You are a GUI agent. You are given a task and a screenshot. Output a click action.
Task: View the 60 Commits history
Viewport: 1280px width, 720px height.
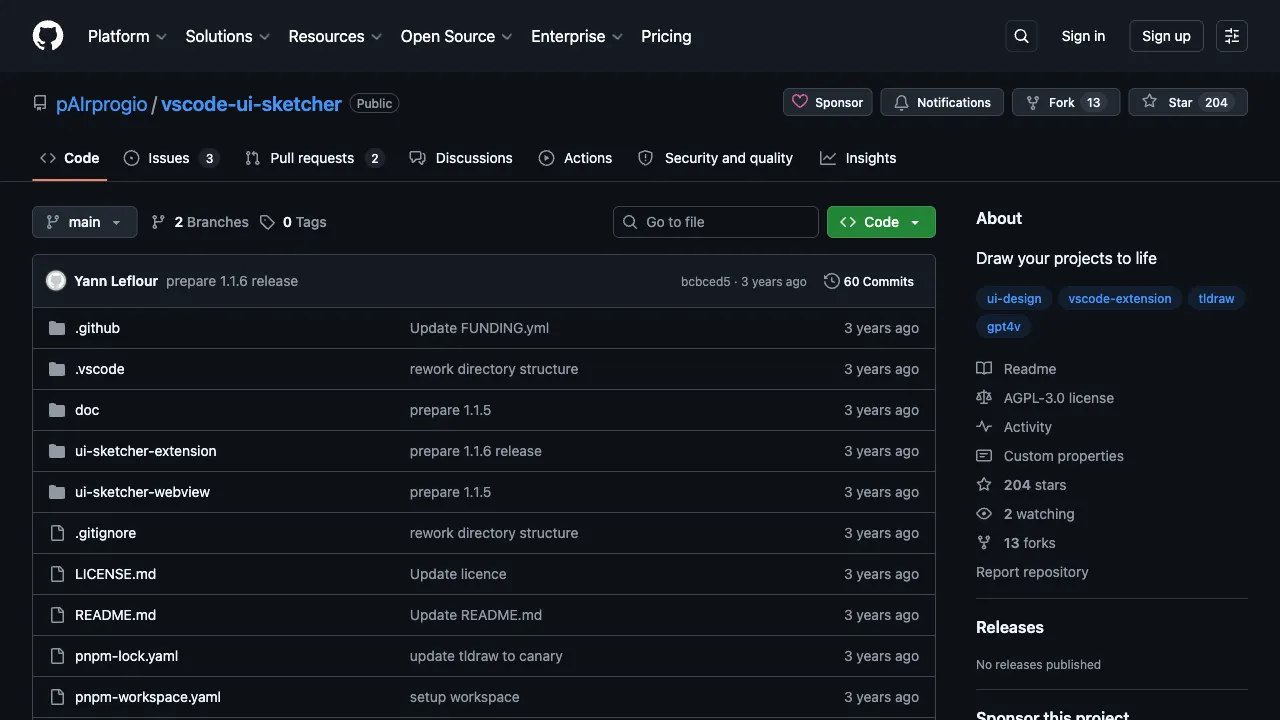coord(869,281)
